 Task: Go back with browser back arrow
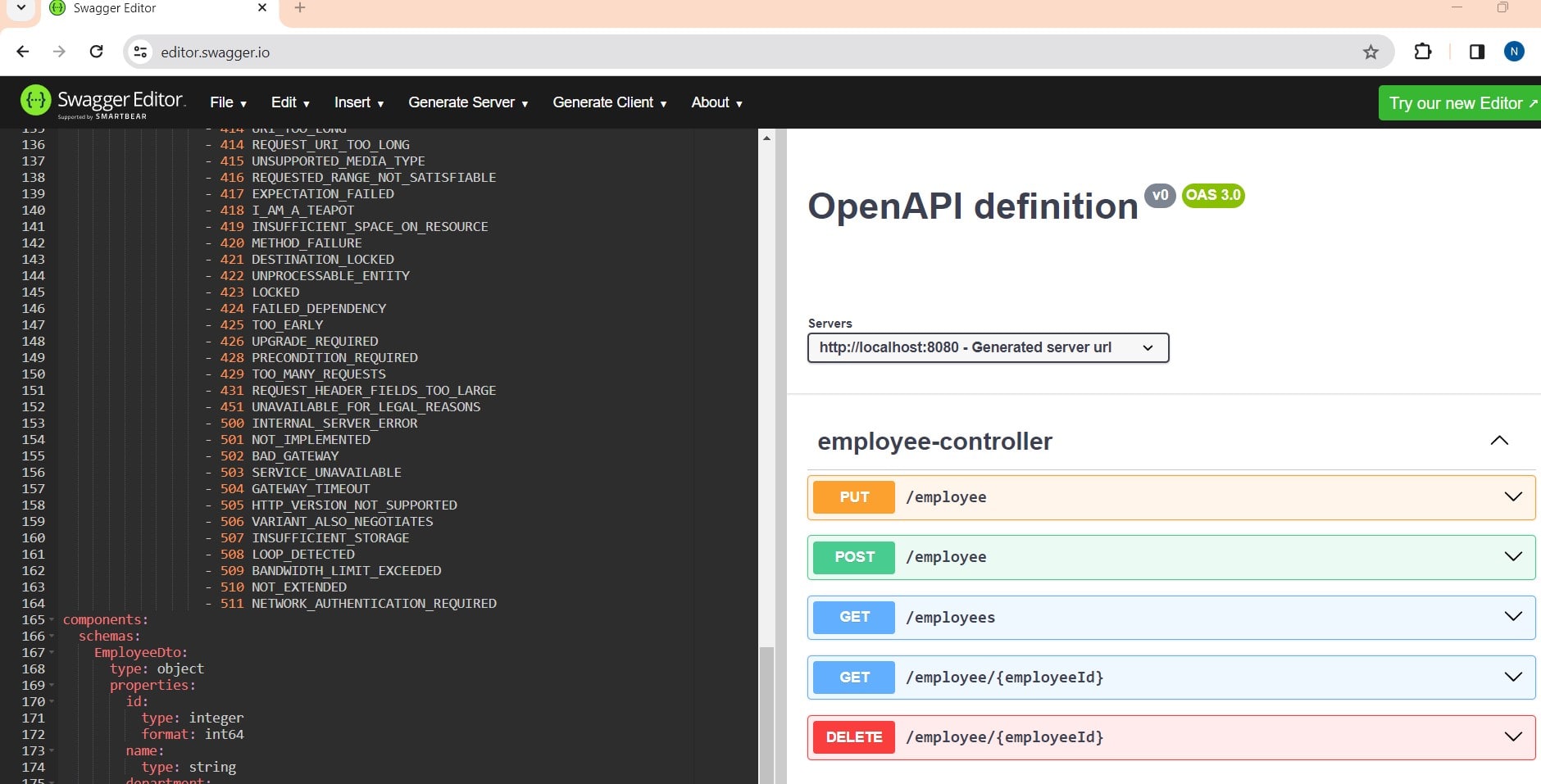point(23,52)
